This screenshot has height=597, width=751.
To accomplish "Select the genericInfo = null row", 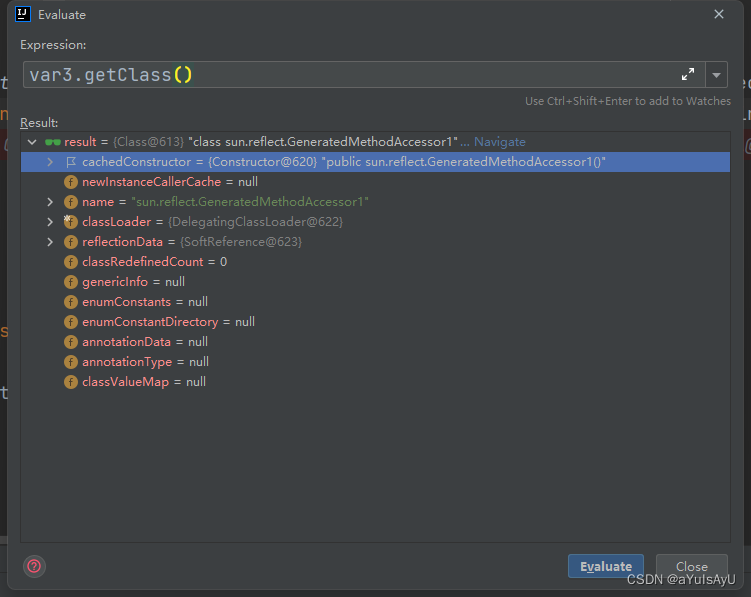I will pos(376,282).
